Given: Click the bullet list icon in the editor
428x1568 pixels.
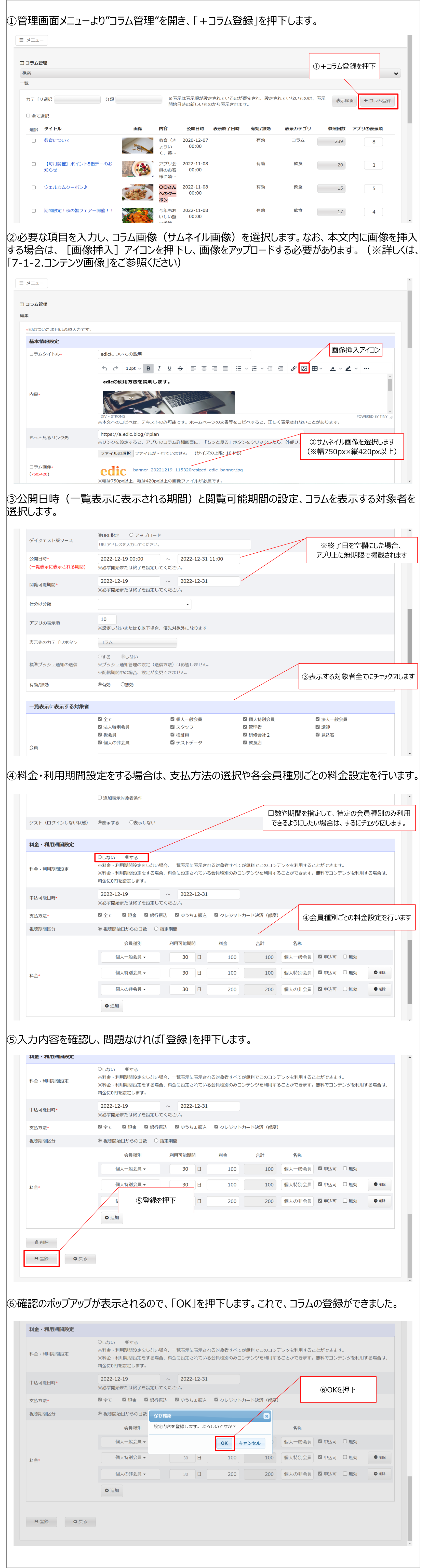Looking at the screenshot, I should pyautogui.click(x=239, y=368).
